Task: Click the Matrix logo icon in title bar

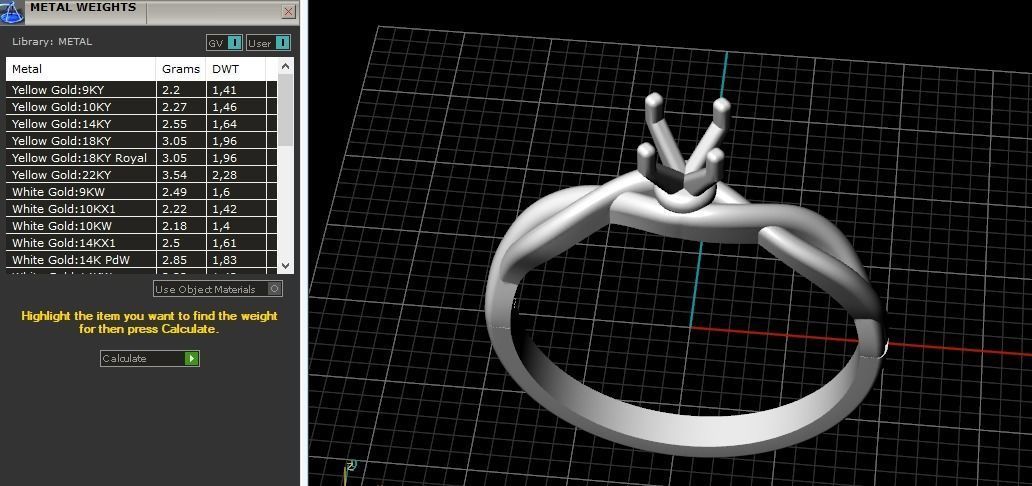Action: pos(12,12)
